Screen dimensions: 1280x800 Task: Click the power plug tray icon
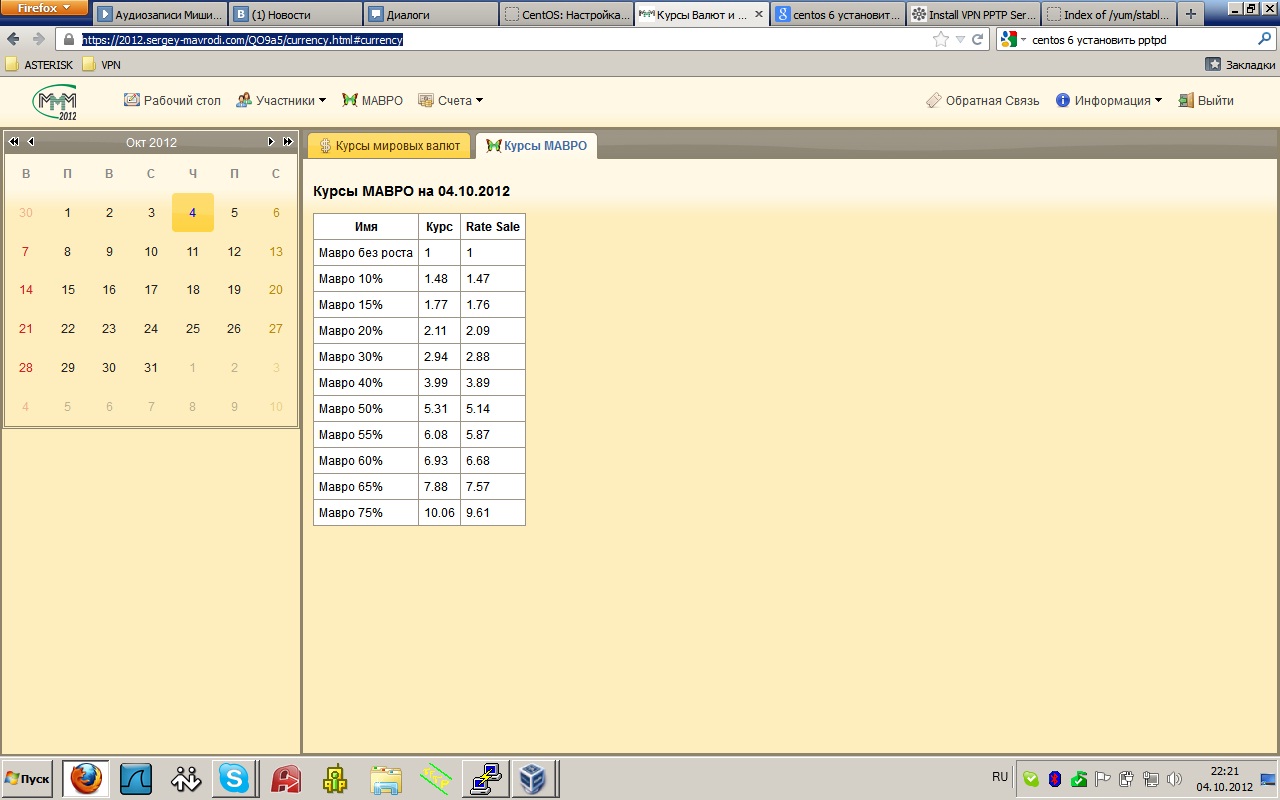1127,779
